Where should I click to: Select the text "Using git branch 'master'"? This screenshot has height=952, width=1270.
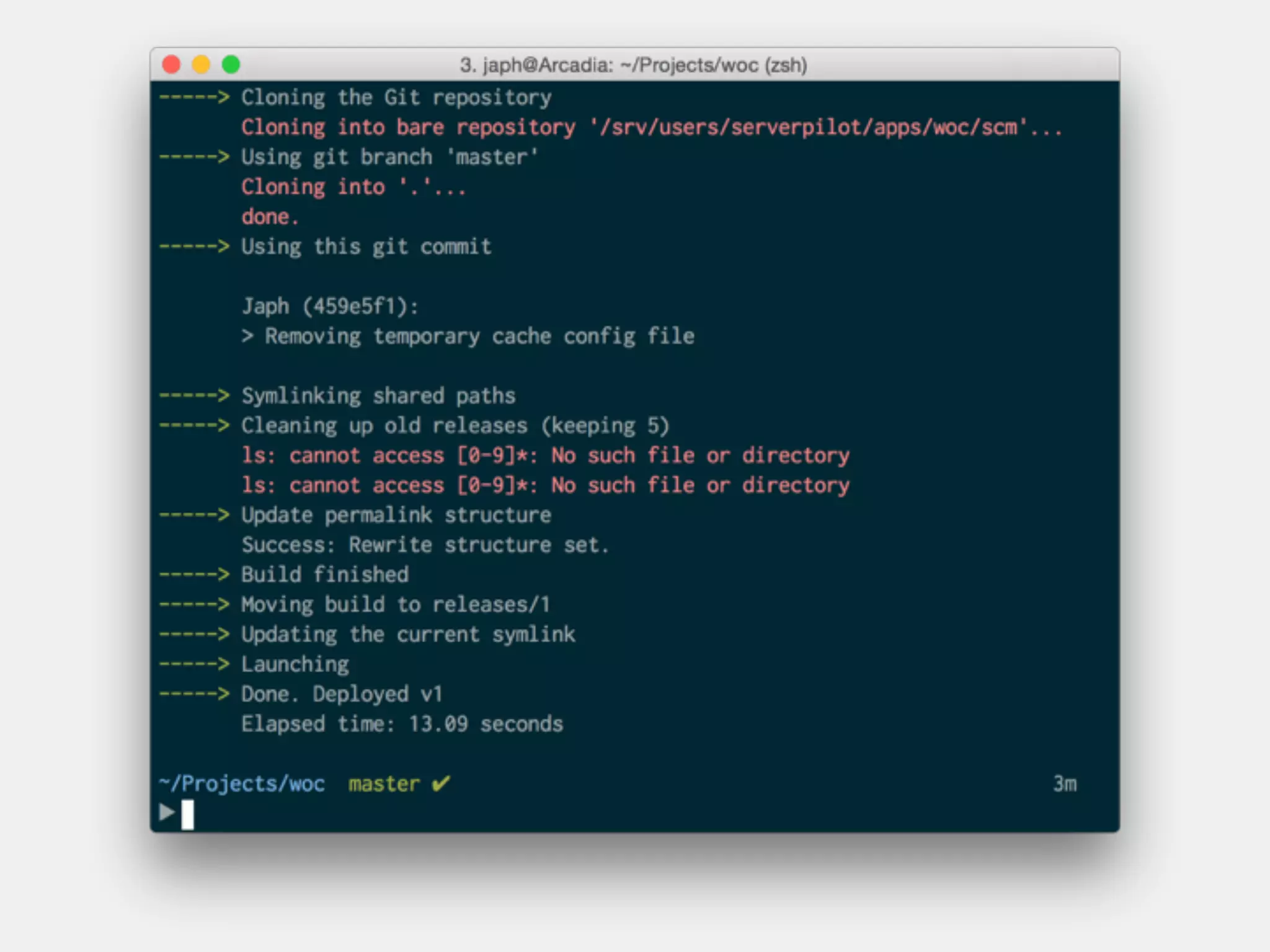coord(389,157)
